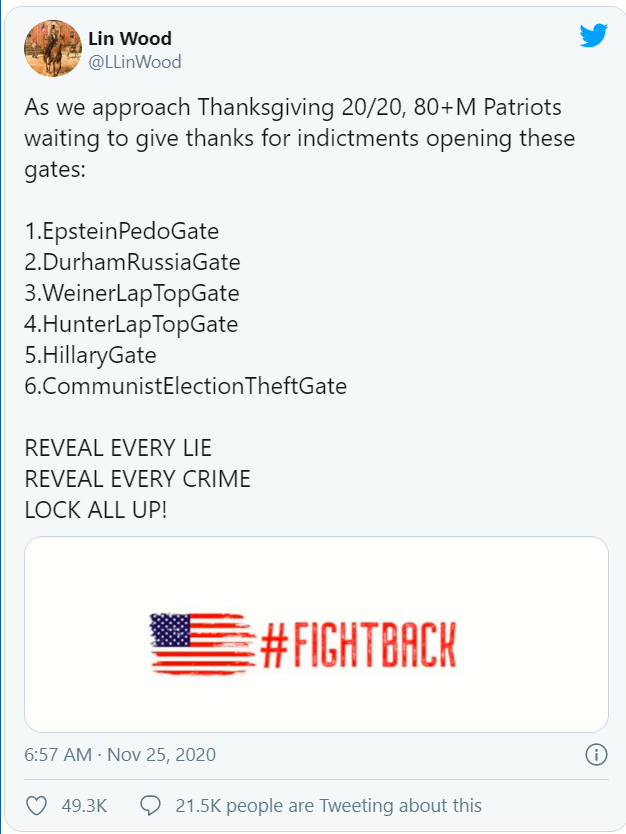Click the 3.WeinerLapTopGate line
Image resolution: width=626 pixels, height=834 pixels.
pos(132,293)
